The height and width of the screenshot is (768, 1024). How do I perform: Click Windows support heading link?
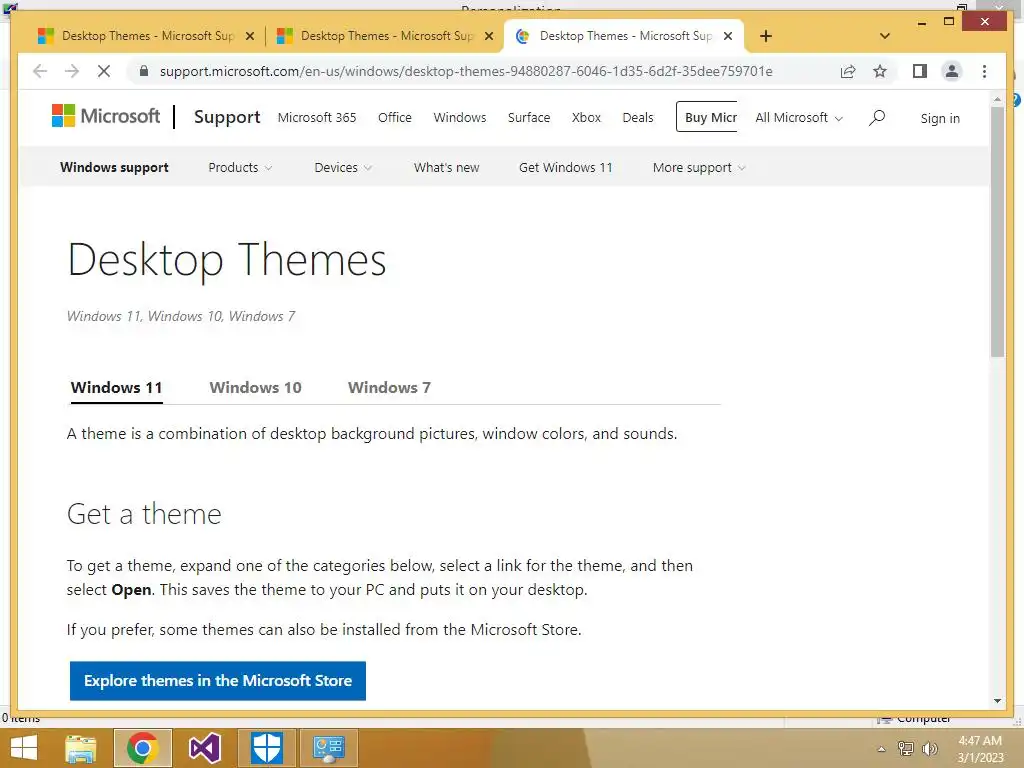114,167
